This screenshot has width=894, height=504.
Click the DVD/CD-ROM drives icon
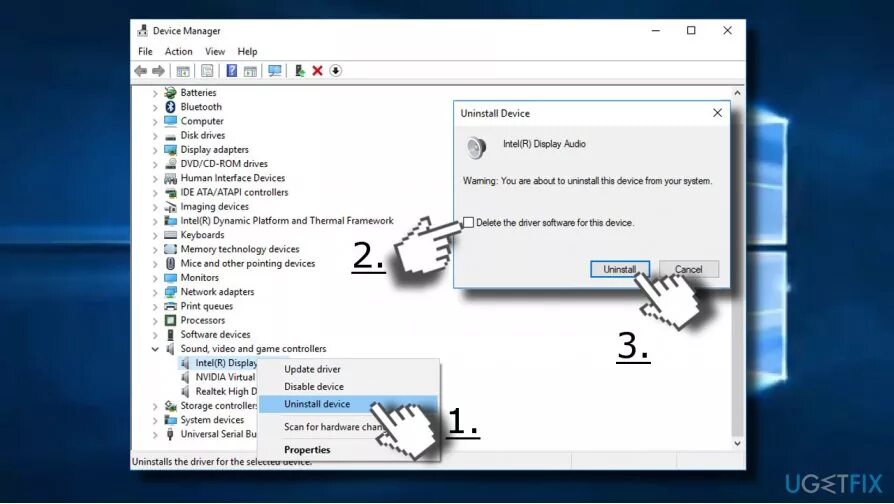click(170, 164)
